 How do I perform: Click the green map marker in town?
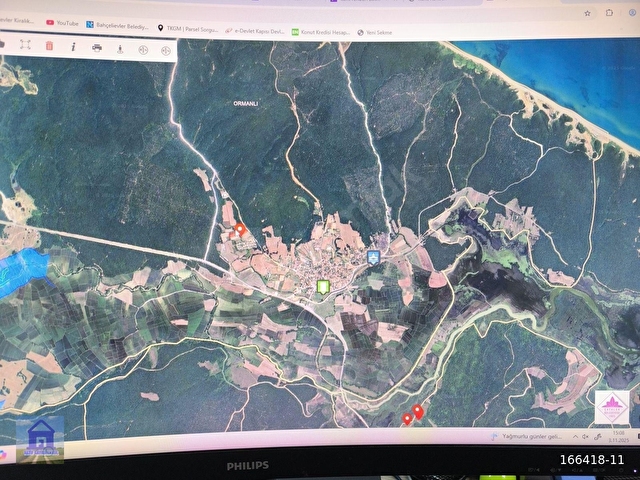click(323, 287)
